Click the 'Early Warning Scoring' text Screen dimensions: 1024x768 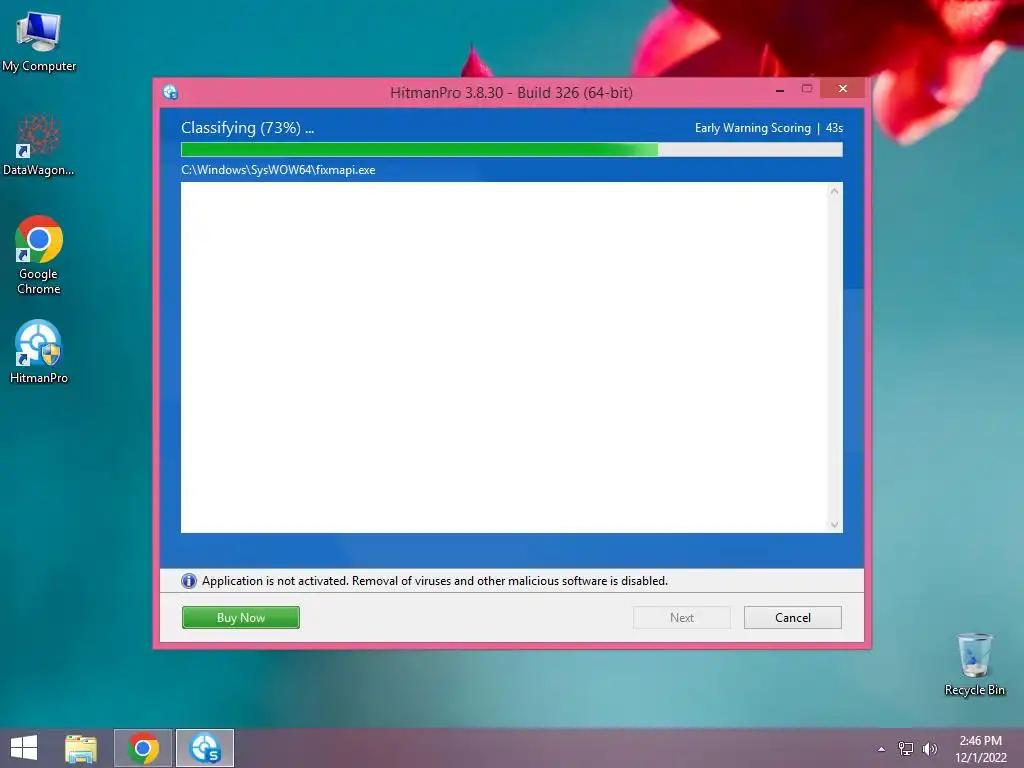(752, 128)
